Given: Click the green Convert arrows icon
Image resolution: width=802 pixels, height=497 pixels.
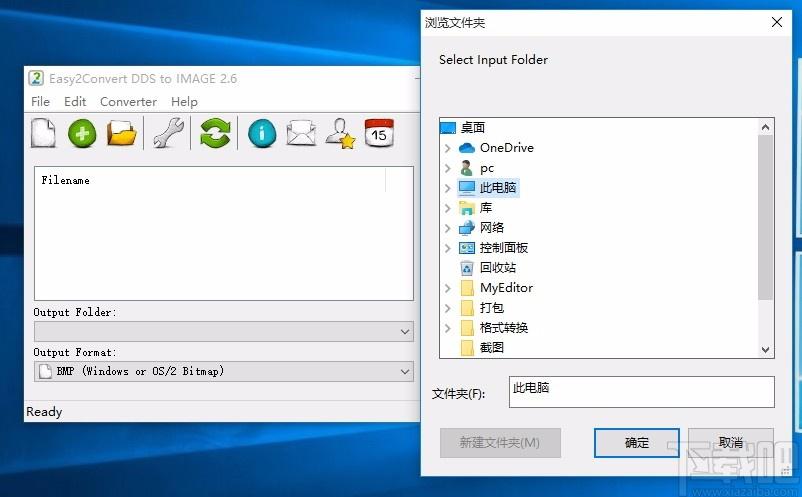Looking at the screenshot, I should pyautogui.click(x=215, y=133).
